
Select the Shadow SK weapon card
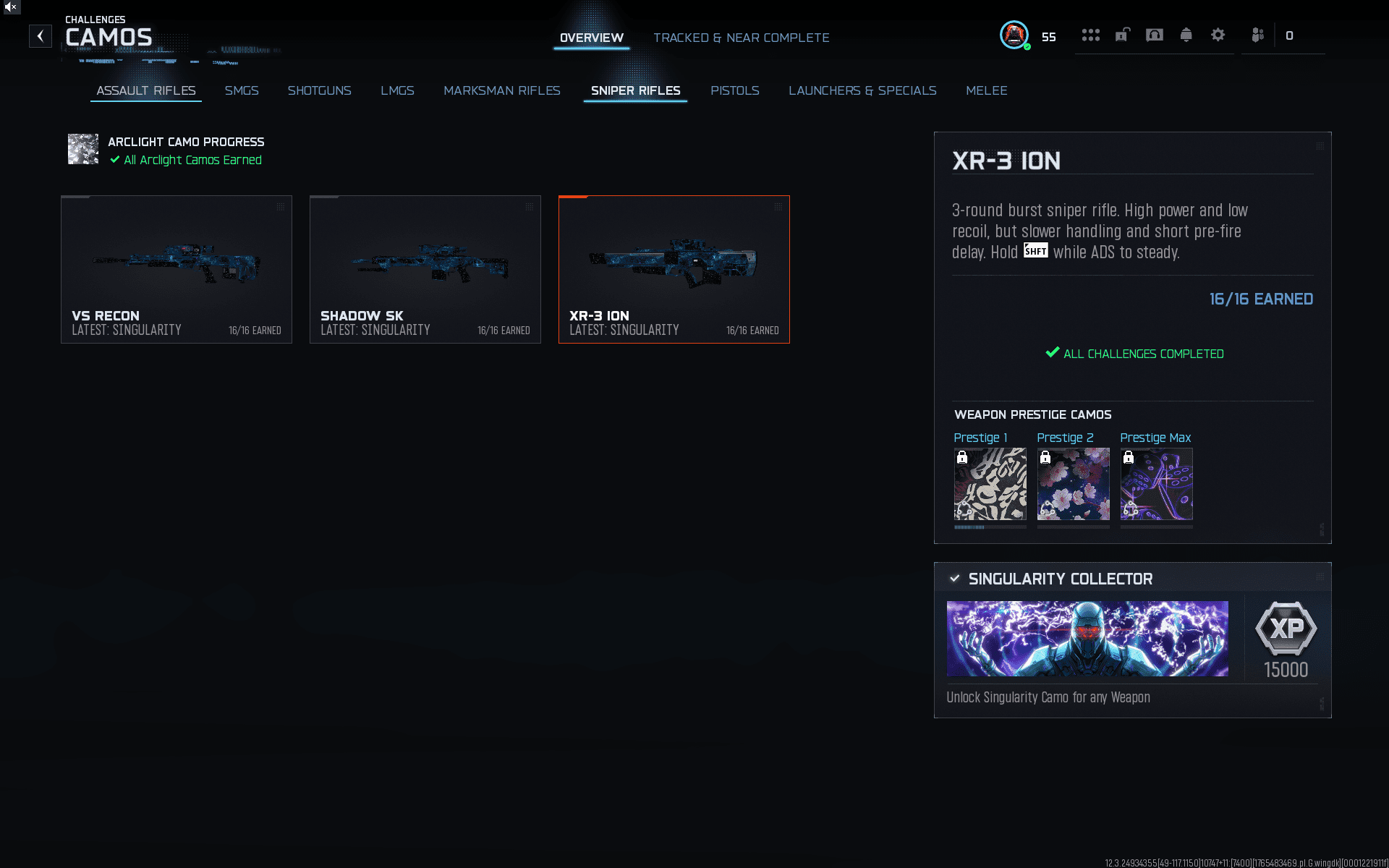tap(425, 269)
